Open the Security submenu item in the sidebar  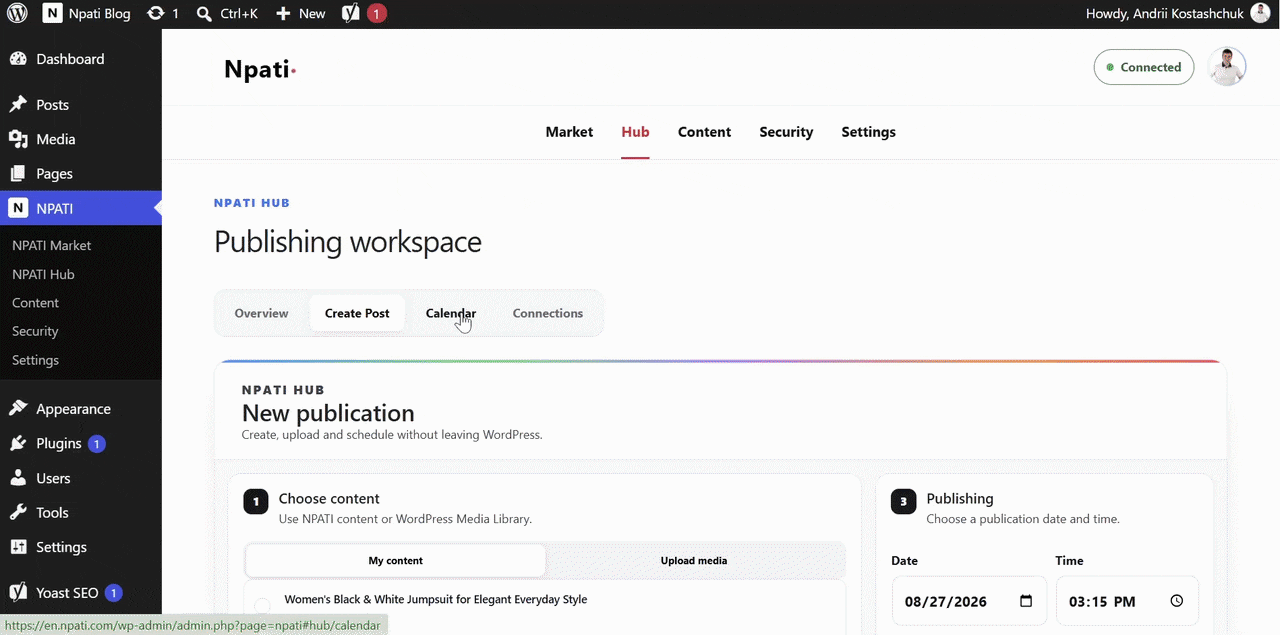[35, 331]
